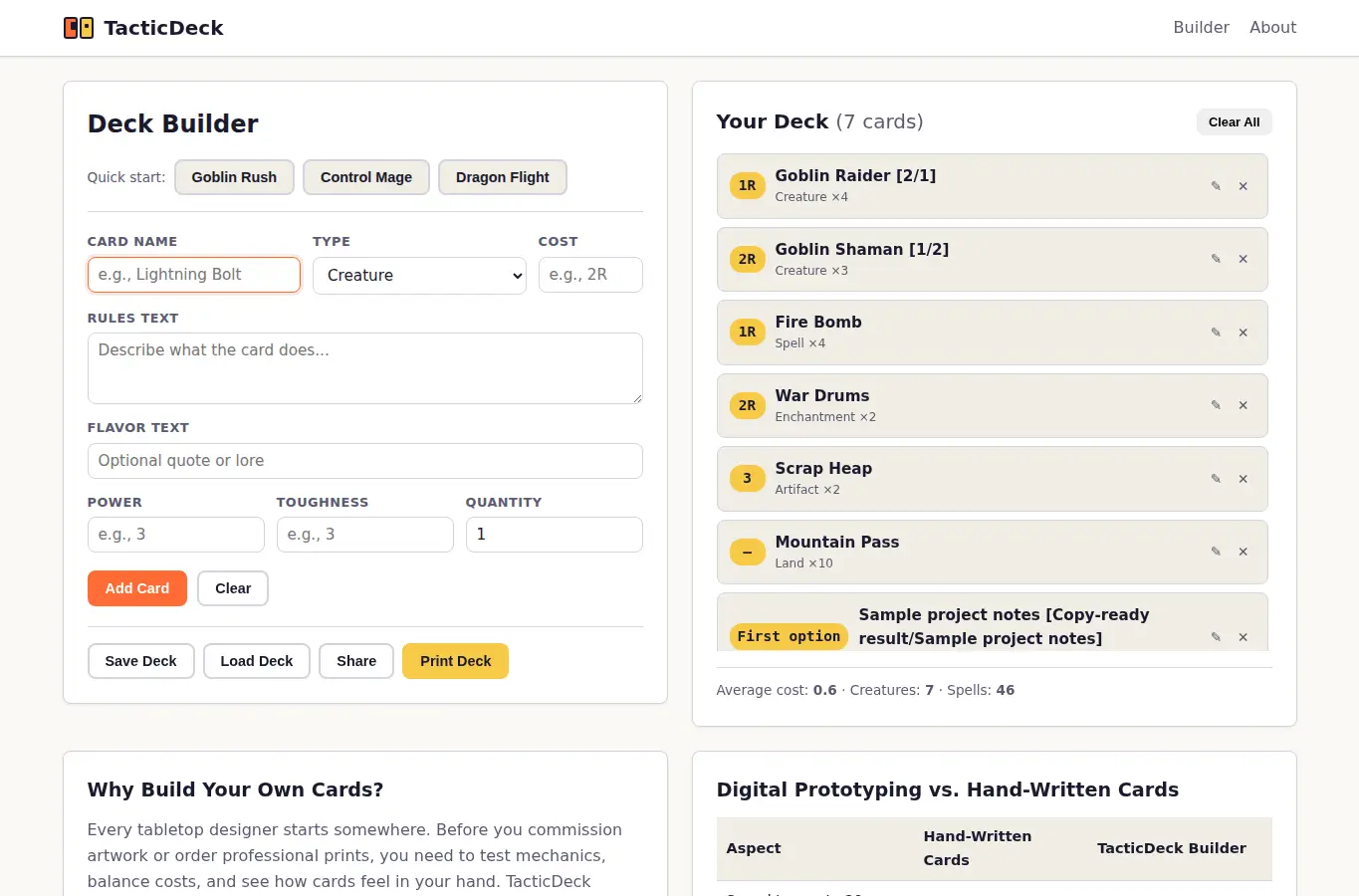Click the Share button

[356, 661]
